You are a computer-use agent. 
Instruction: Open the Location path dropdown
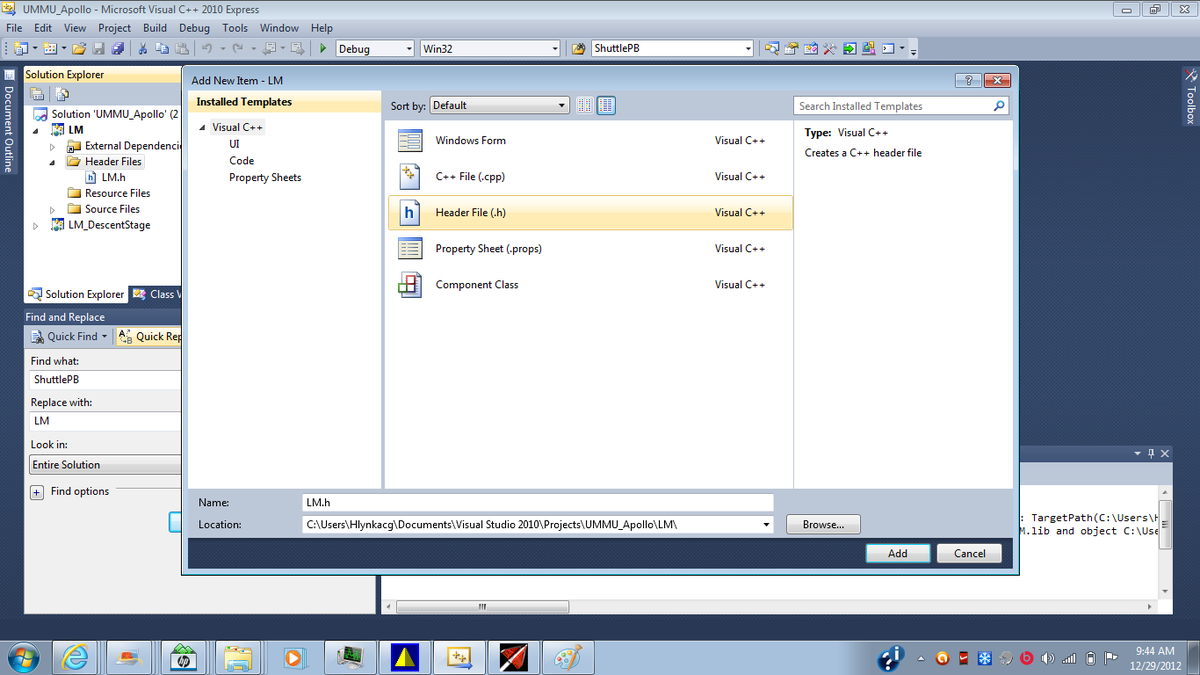pos(767,524)
